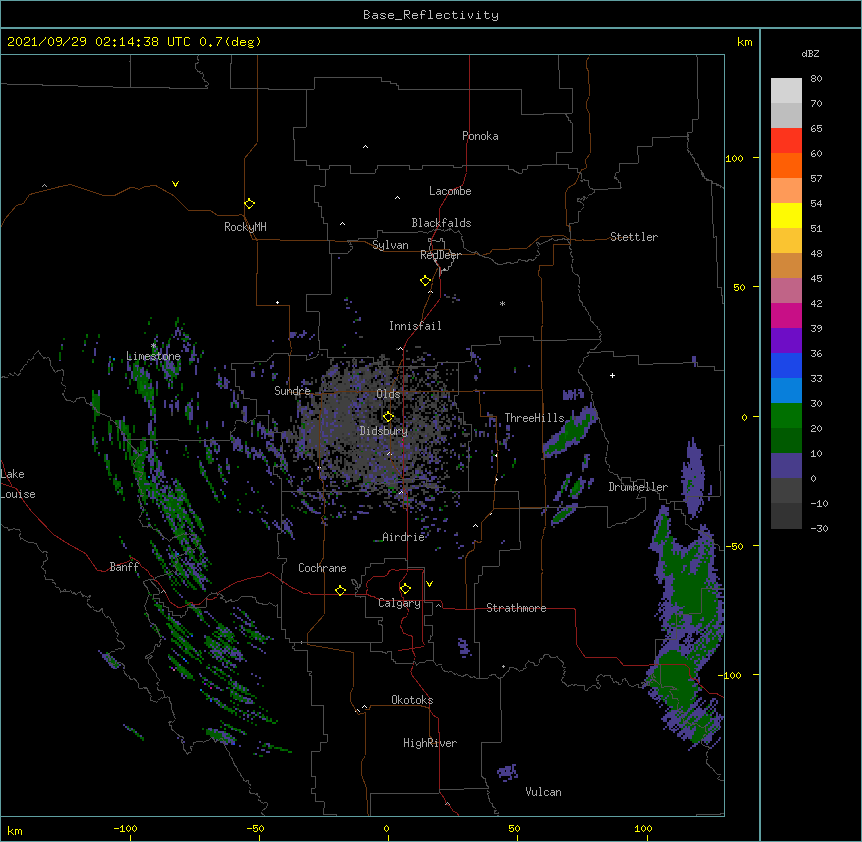
Task: Click the Airdrie label
Action: click(404, 537)
